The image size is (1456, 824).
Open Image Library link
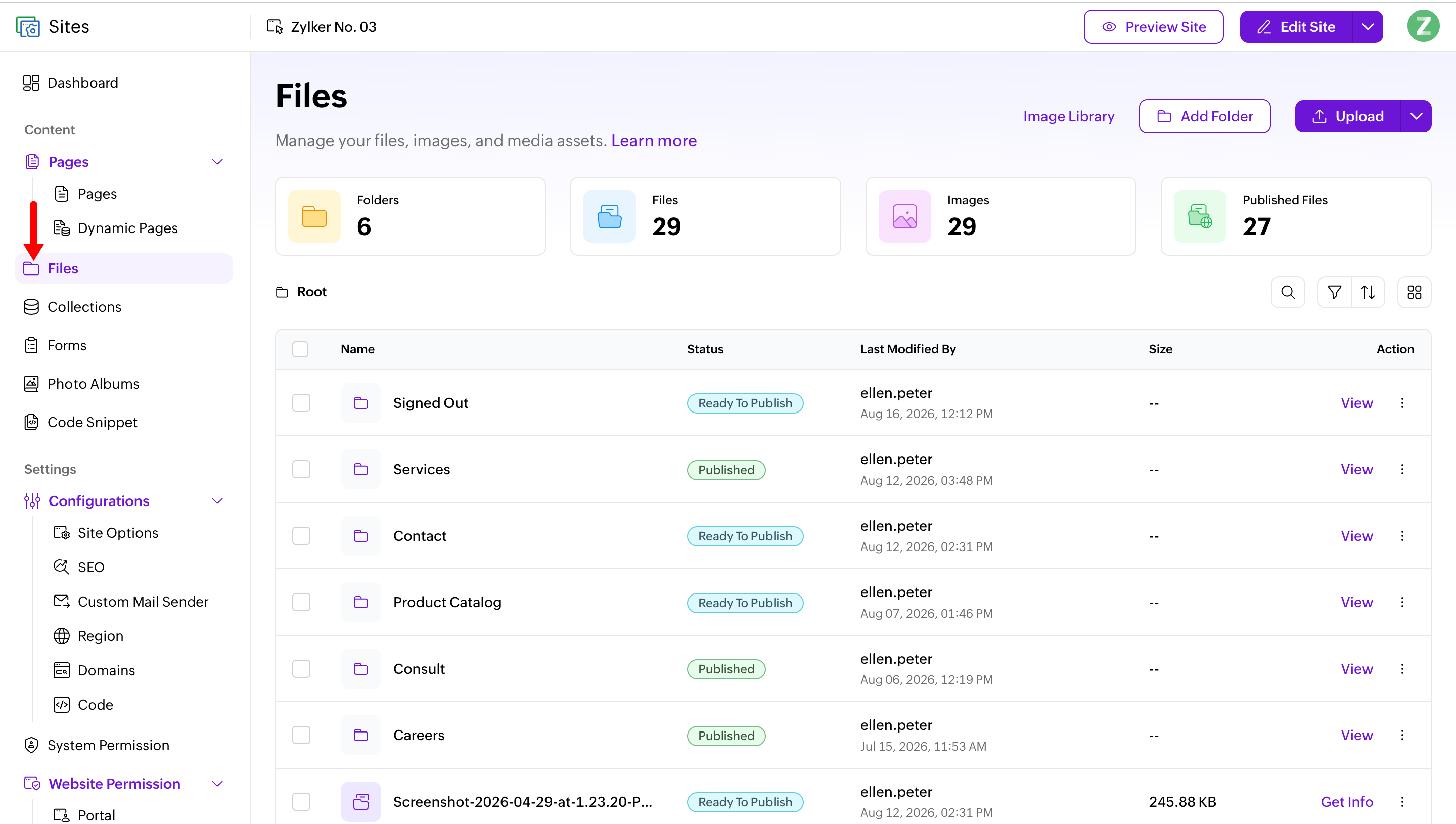1068,116
